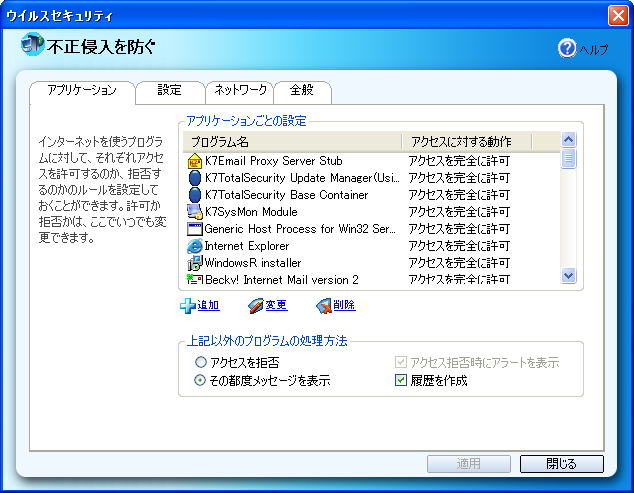Click the blue plus 追加 icon

coord(188,306)
